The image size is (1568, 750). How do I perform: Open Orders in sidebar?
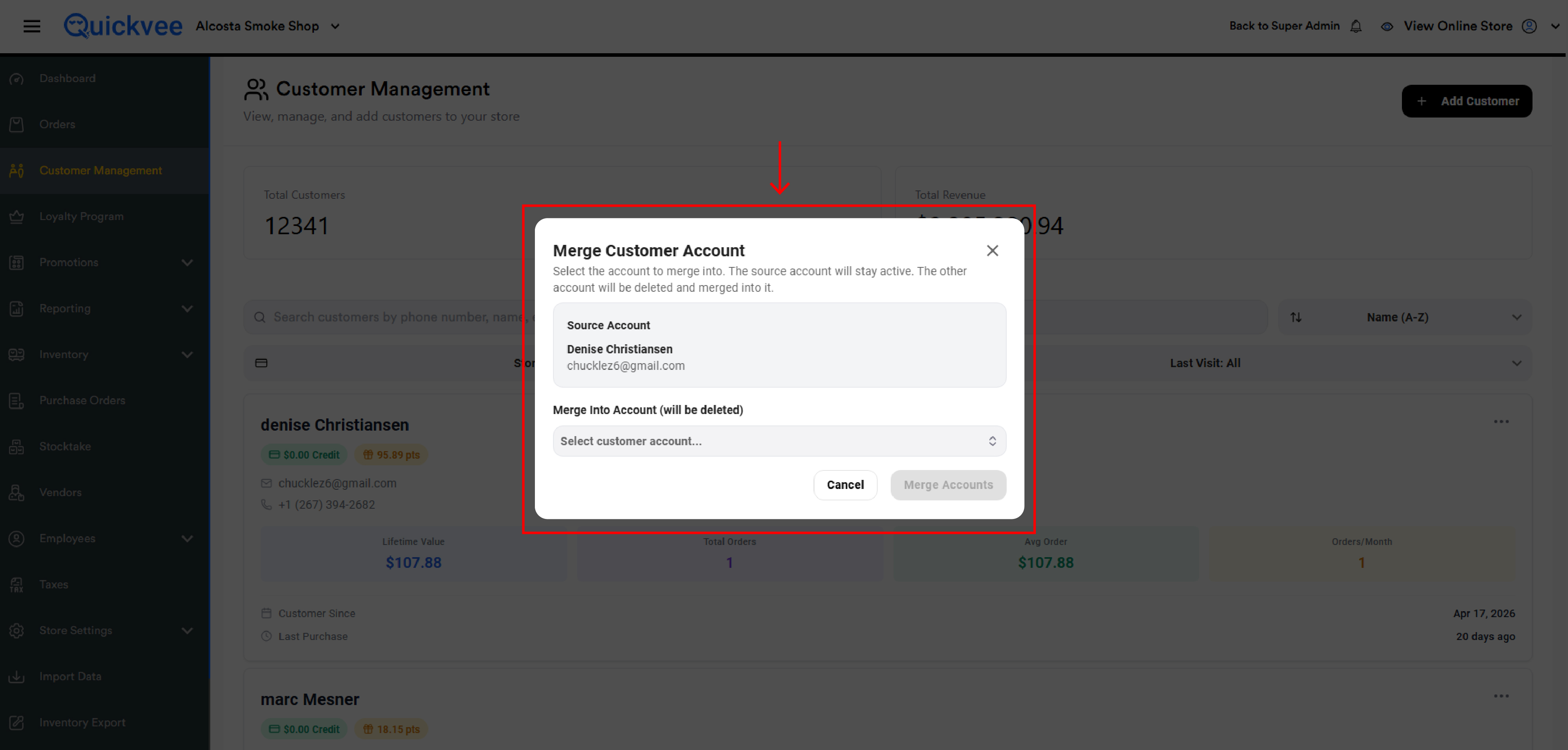click(x=57, y=124)
